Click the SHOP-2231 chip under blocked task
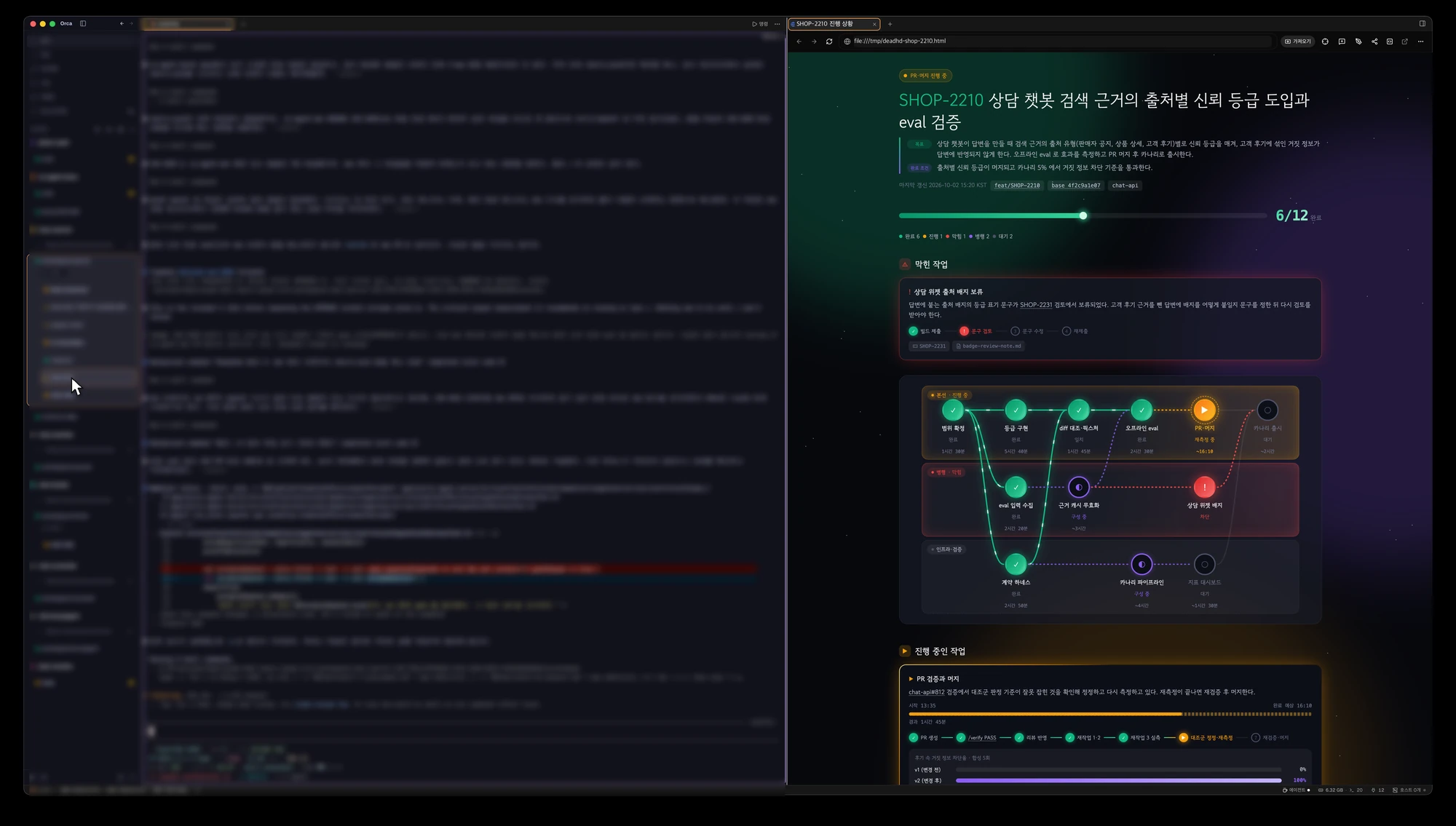 point(929,346)
